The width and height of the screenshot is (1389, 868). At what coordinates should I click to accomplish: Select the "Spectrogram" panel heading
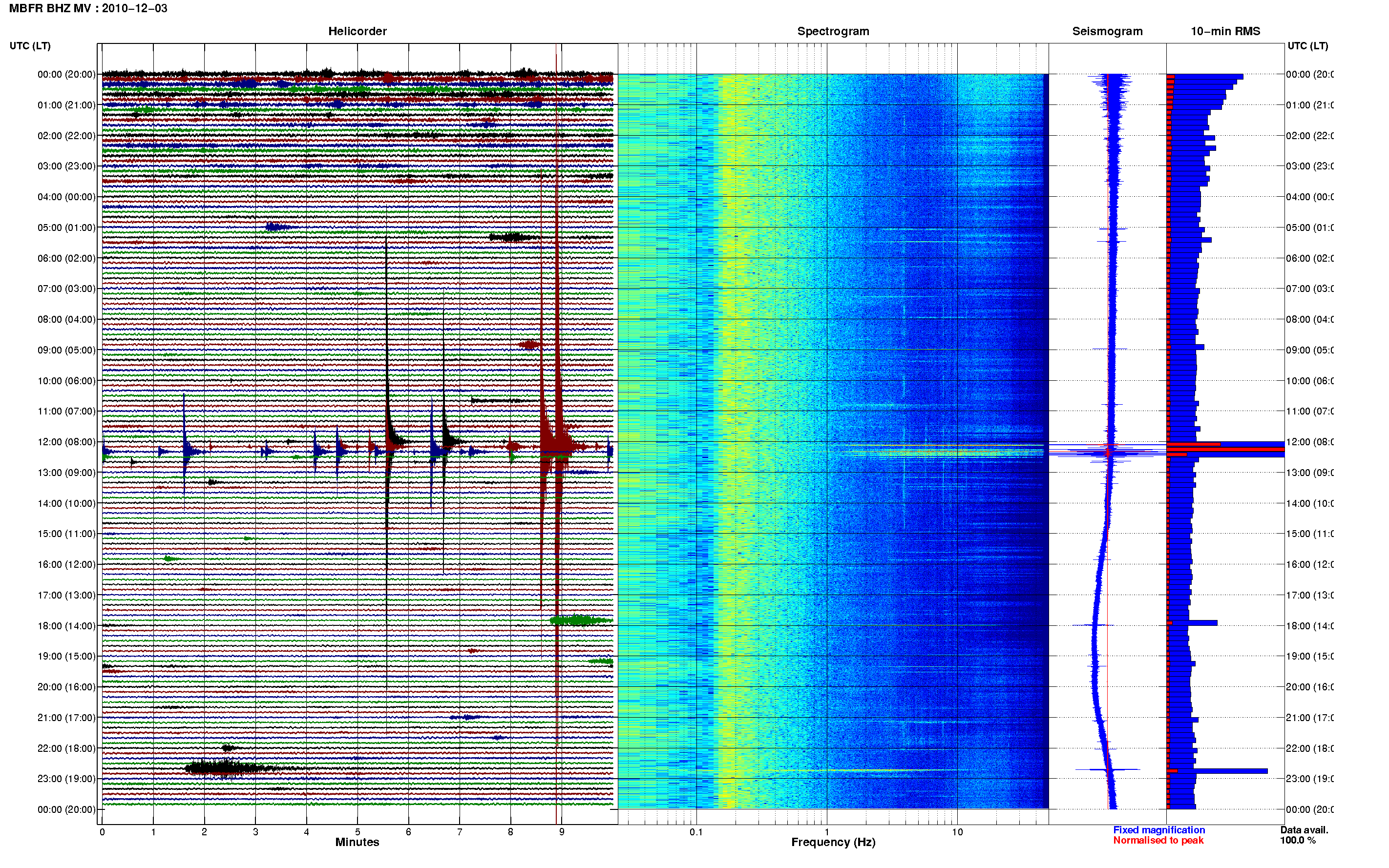(x=833, y=31)
